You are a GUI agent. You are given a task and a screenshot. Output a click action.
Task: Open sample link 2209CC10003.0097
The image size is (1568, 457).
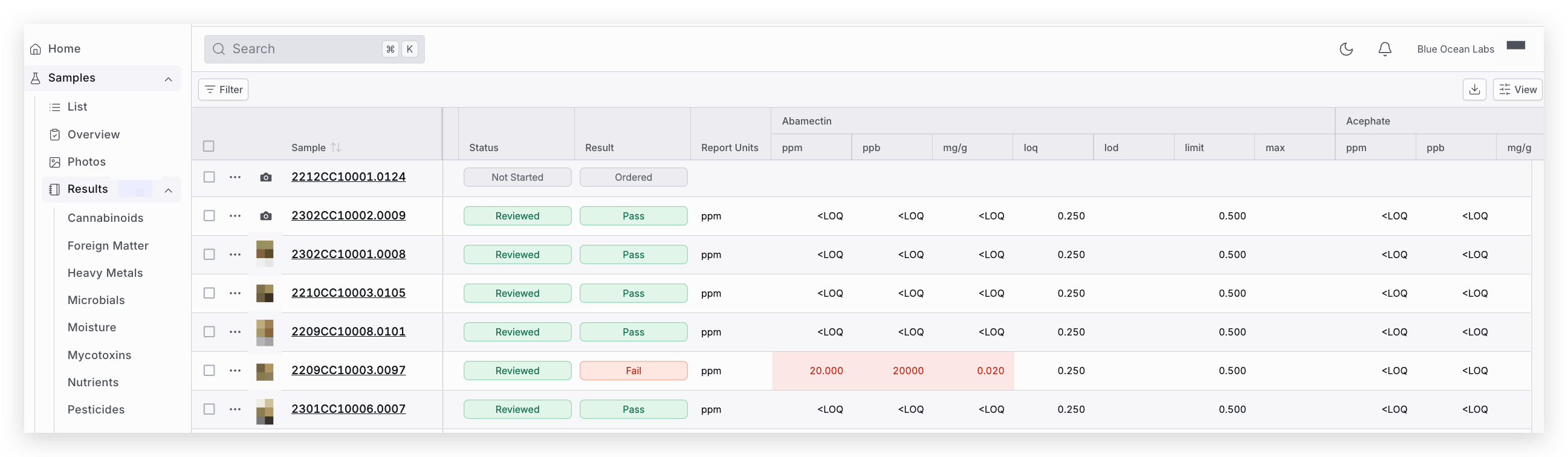(x=348, y=370)
